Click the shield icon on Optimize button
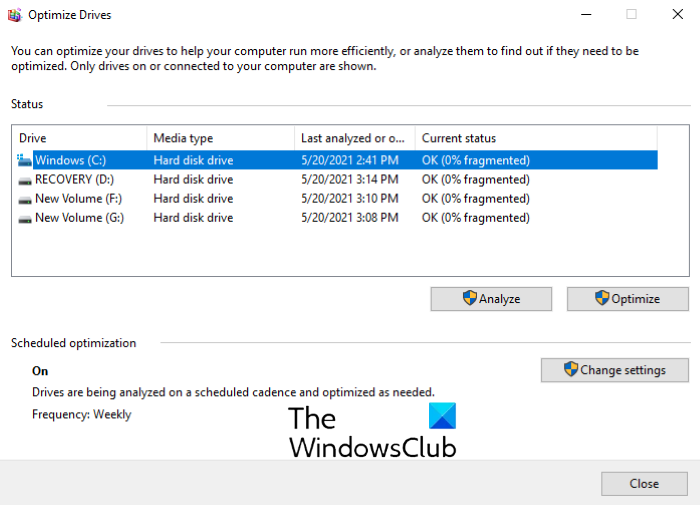The height and width of the screenshot is (505, 700). coord(601,298)
